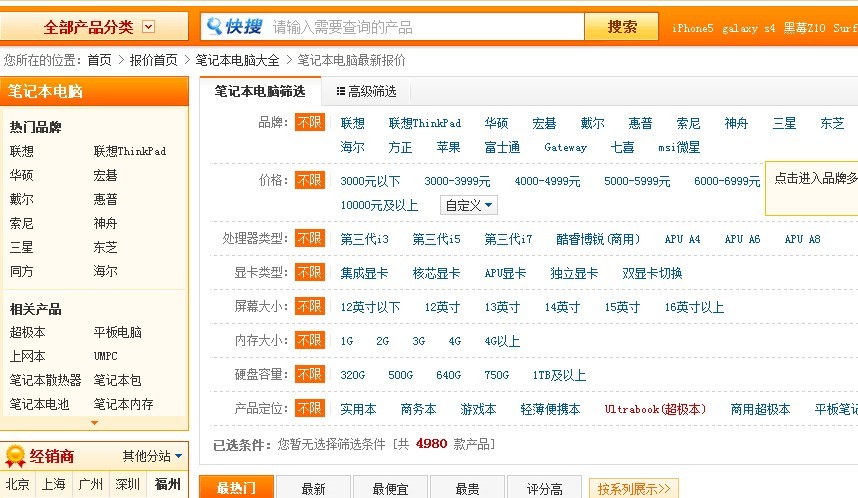The height and width of the screenshot is (498, 858).
Task: Click inside the product search input field
Action: click(425, 27)
